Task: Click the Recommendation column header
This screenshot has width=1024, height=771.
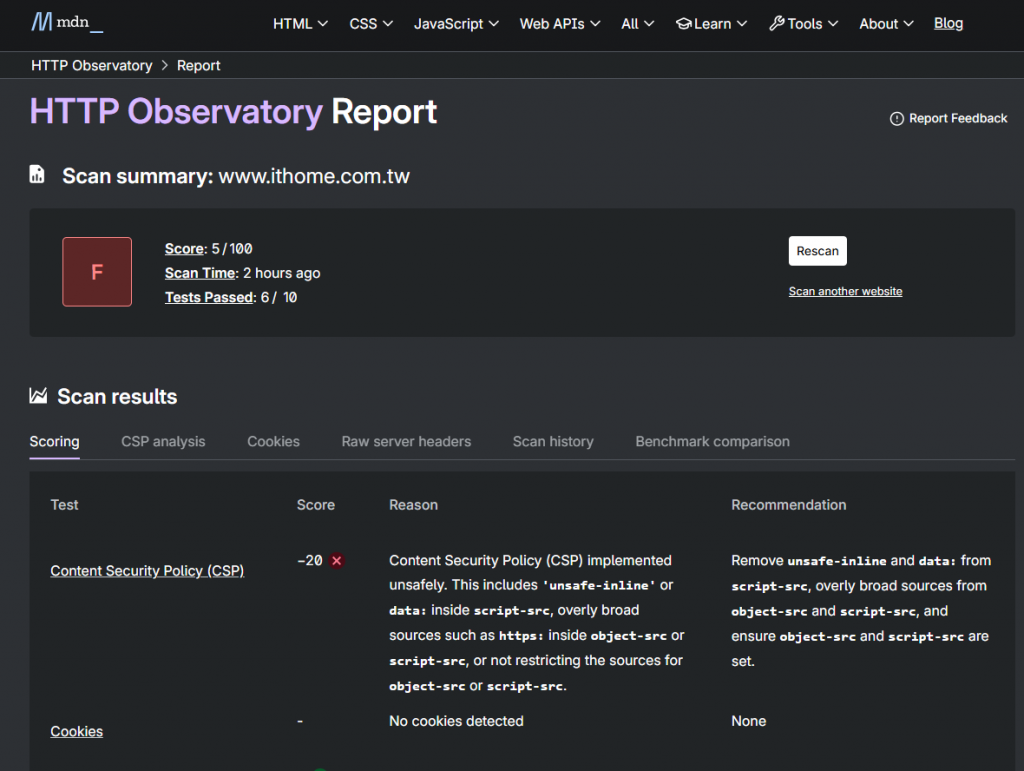Action: click(788, 505)
